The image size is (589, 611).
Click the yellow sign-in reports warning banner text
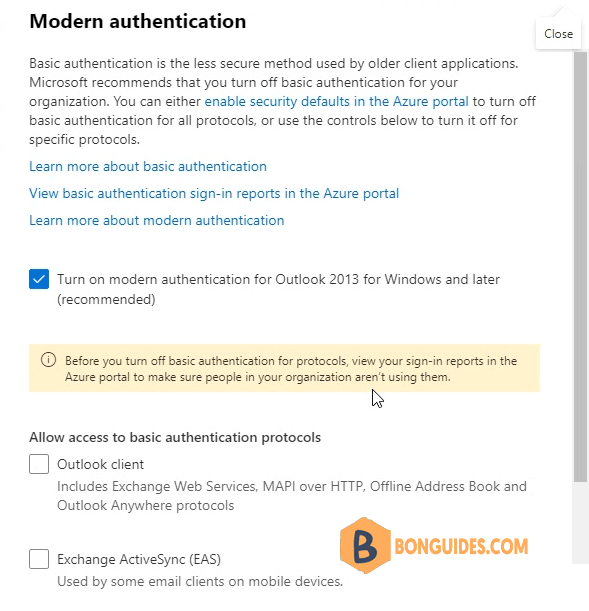click(291, 369)
